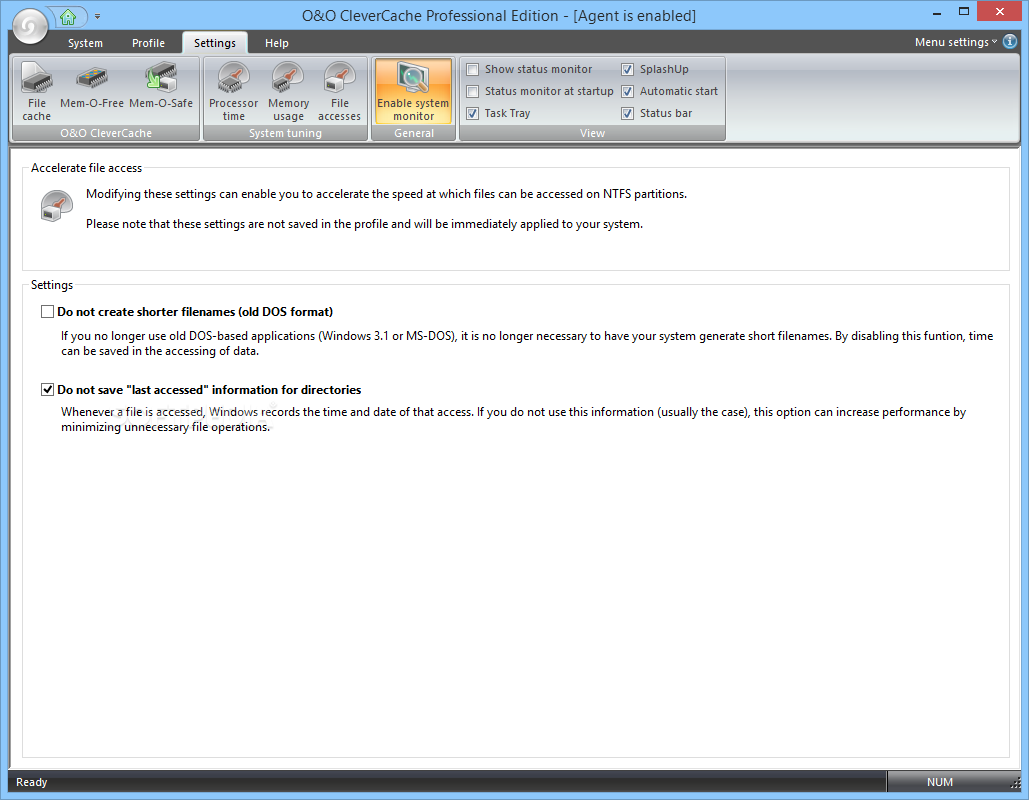Switch to the Profile tab

pos(148,43)
